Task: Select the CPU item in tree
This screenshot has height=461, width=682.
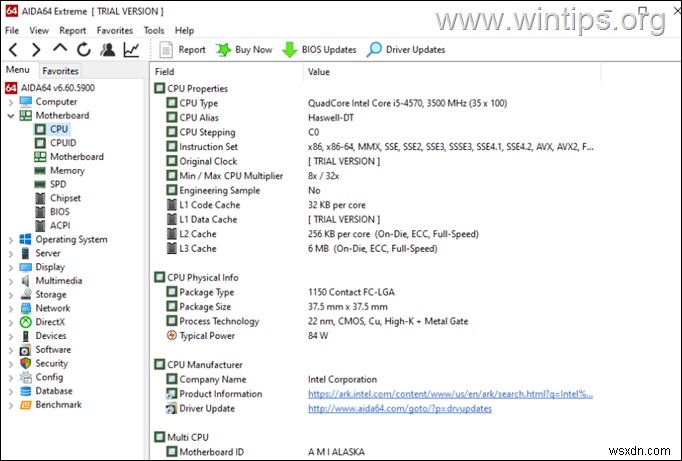Action: coord(59,129)
